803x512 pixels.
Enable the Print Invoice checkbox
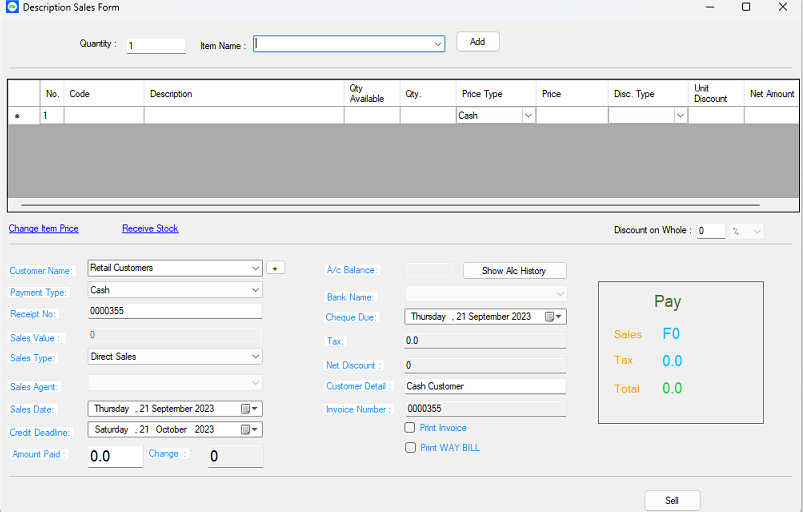pos(410,428)
